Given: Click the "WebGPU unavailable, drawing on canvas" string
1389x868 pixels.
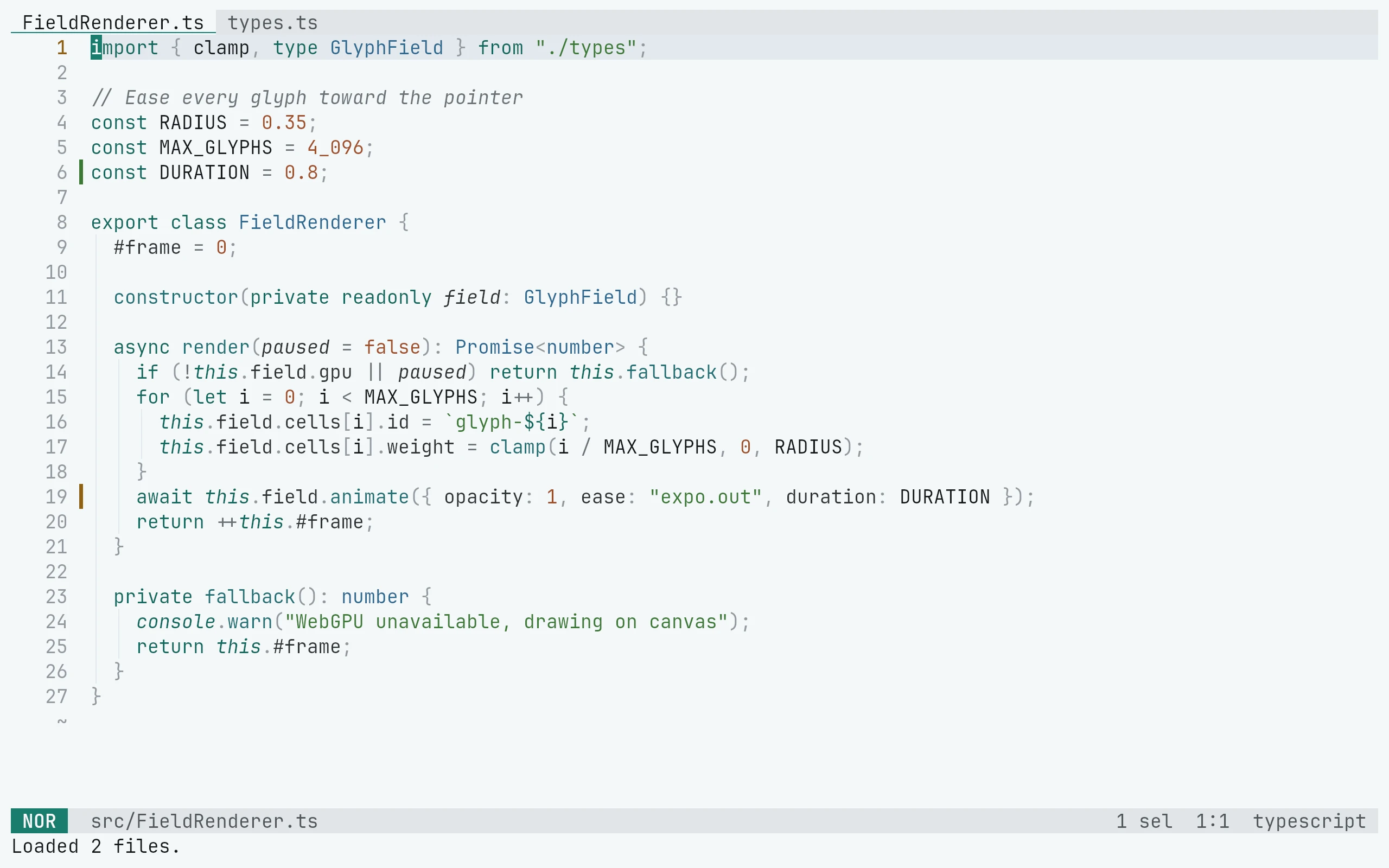Looking at the screenshot, I should 506,622.
